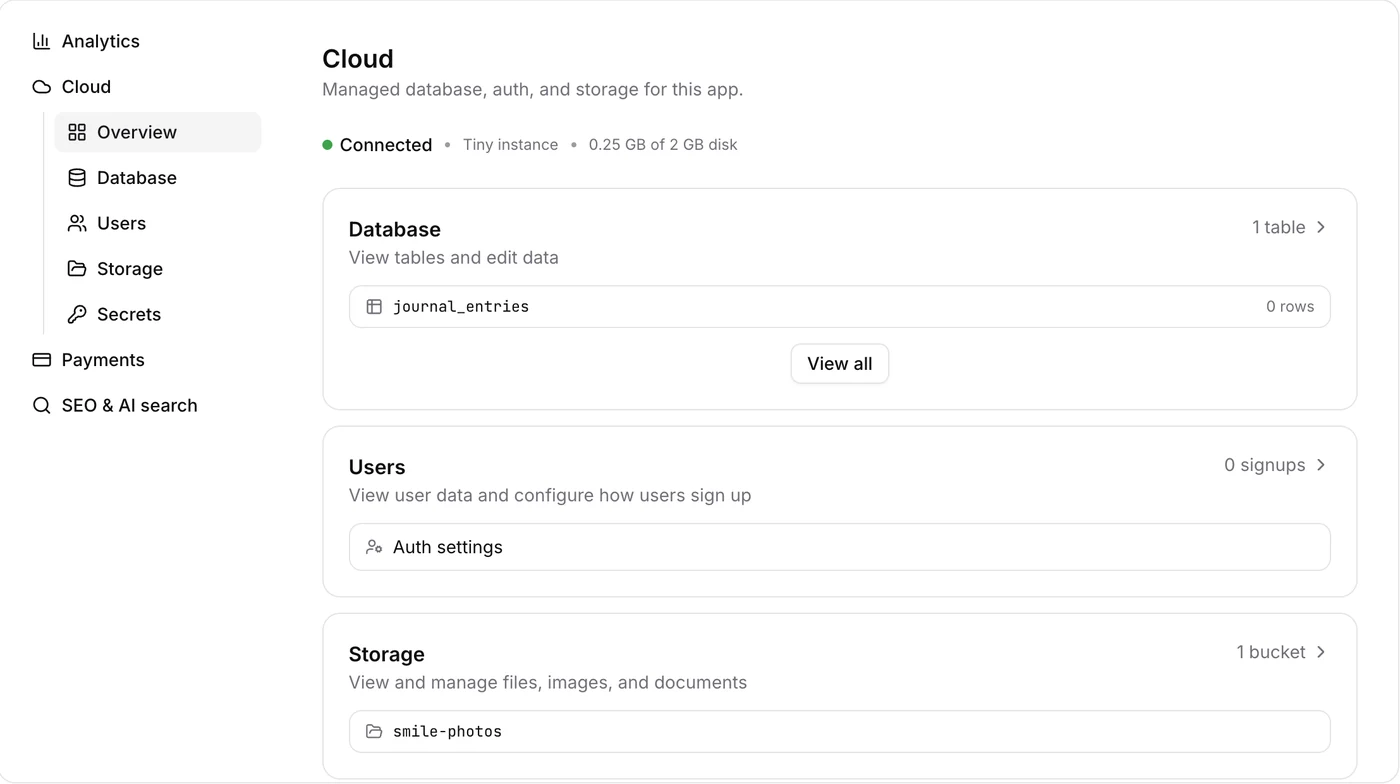Click 'View tables and edit data' description

454,258
